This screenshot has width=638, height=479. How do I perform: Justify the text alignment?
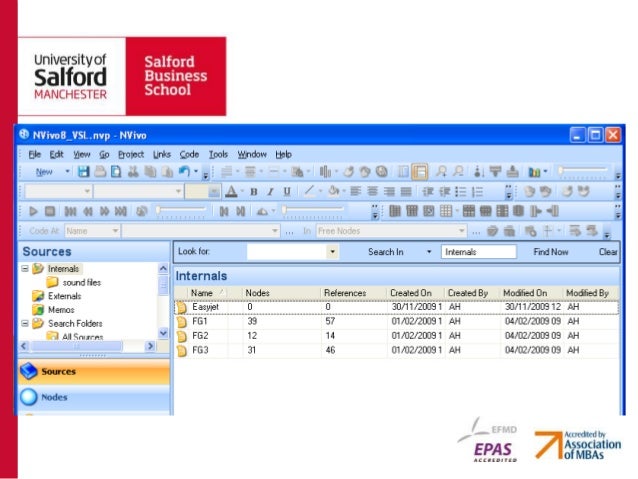(x=406, y=191)
